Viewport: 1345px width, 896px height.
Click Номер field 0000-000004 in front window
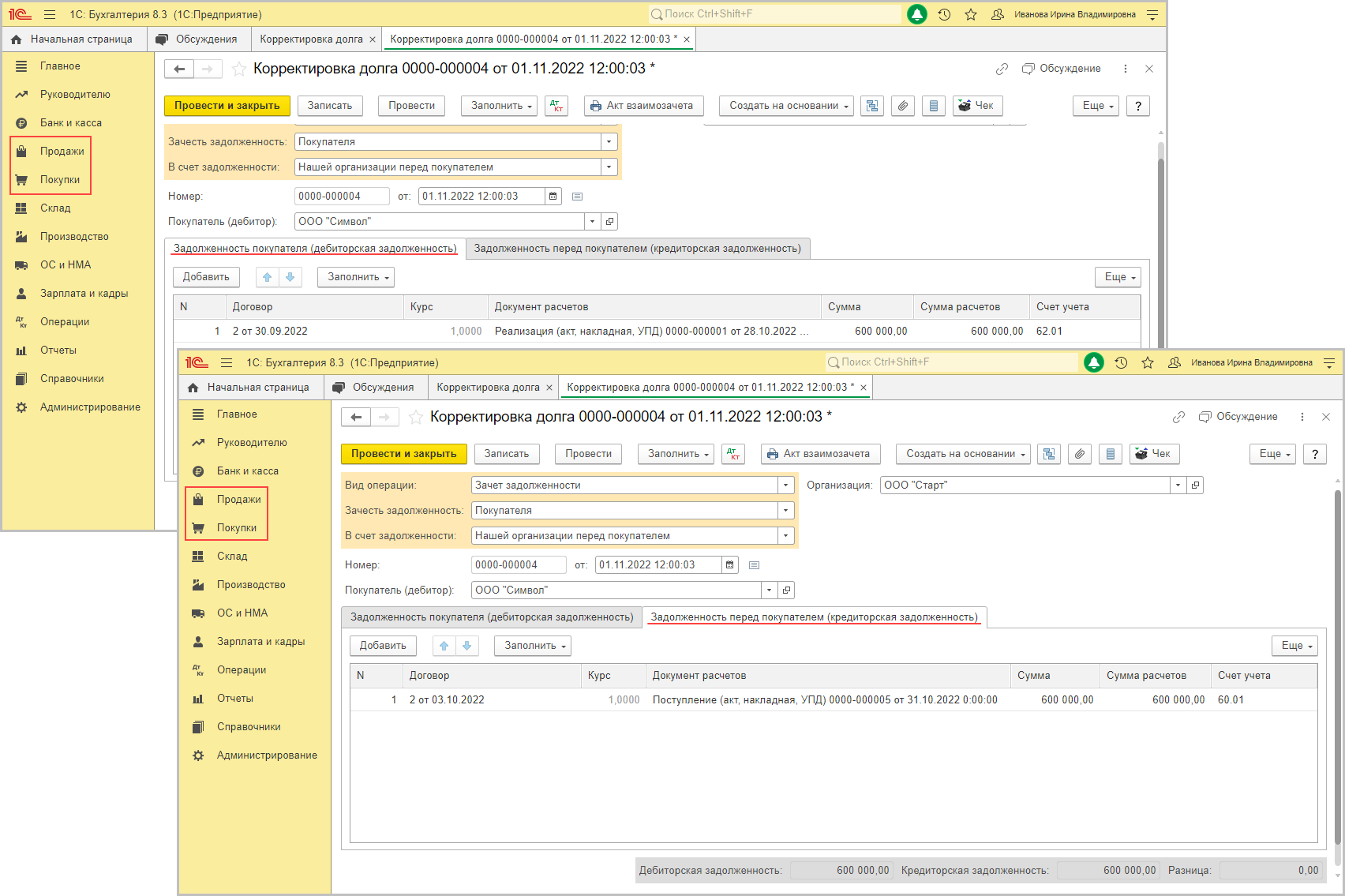click(x=519, y=565)
